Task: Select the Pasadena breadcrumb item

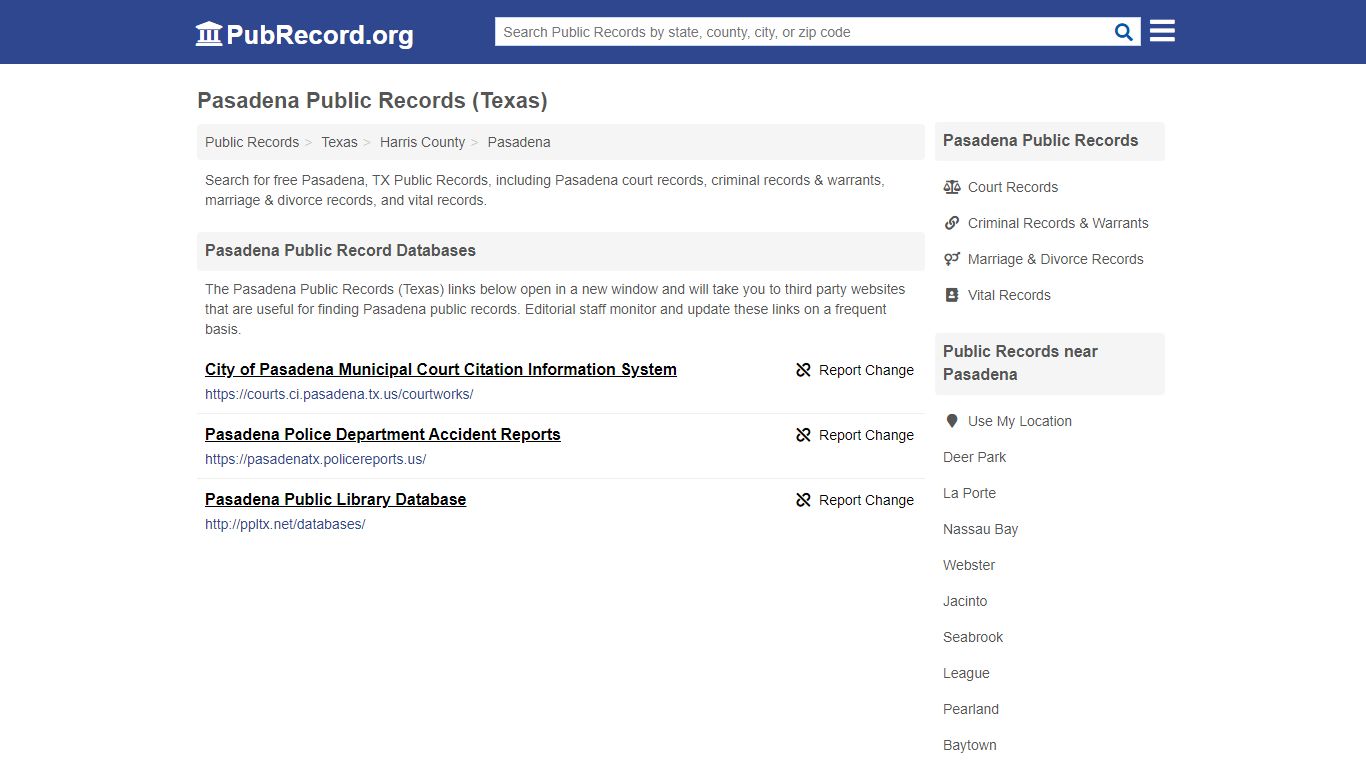Action: click(x=519, y=142)
